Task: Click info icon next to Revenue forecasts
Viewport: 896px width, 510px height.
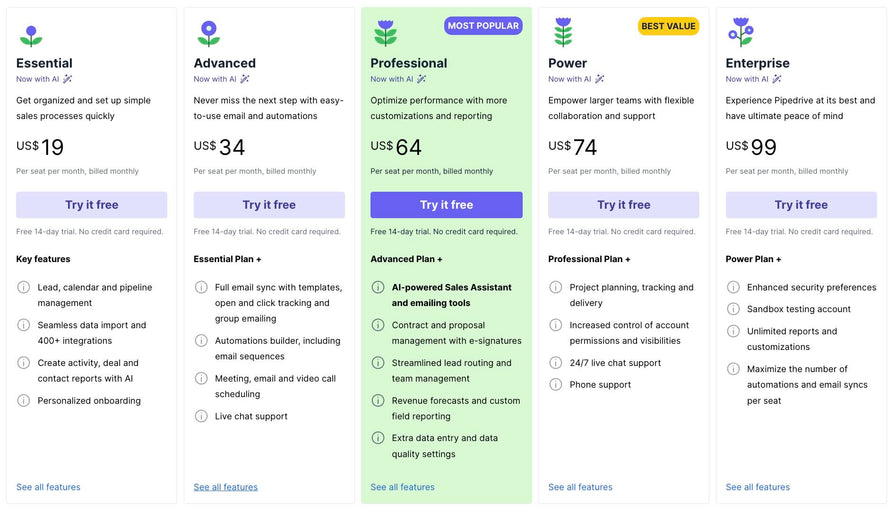Action: click(378, 401)
